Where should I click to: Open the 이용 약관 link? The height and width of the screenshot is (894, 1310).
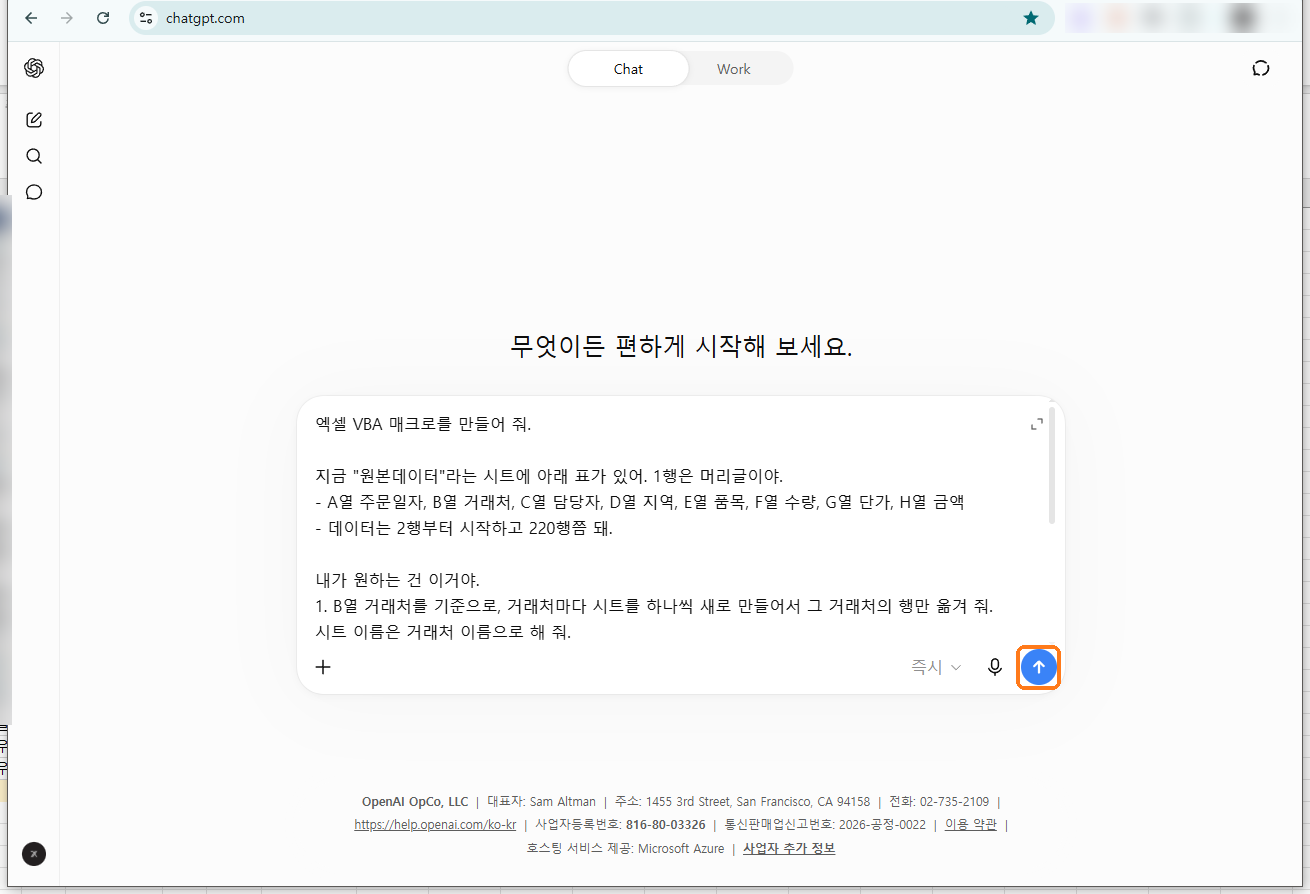click(971, 825)
